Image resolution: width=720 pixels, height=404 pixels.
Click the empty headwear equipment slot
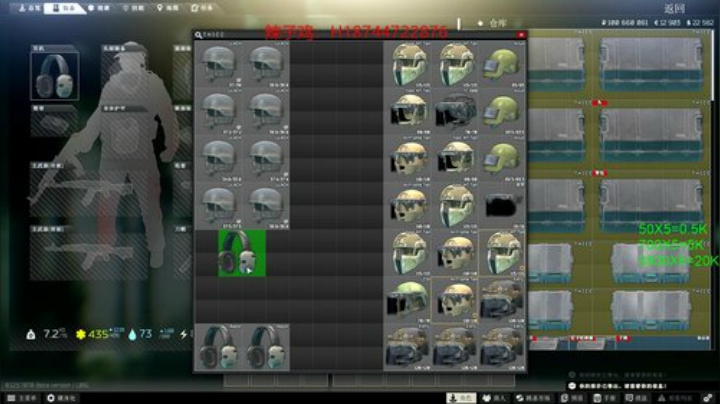point(125,76)
